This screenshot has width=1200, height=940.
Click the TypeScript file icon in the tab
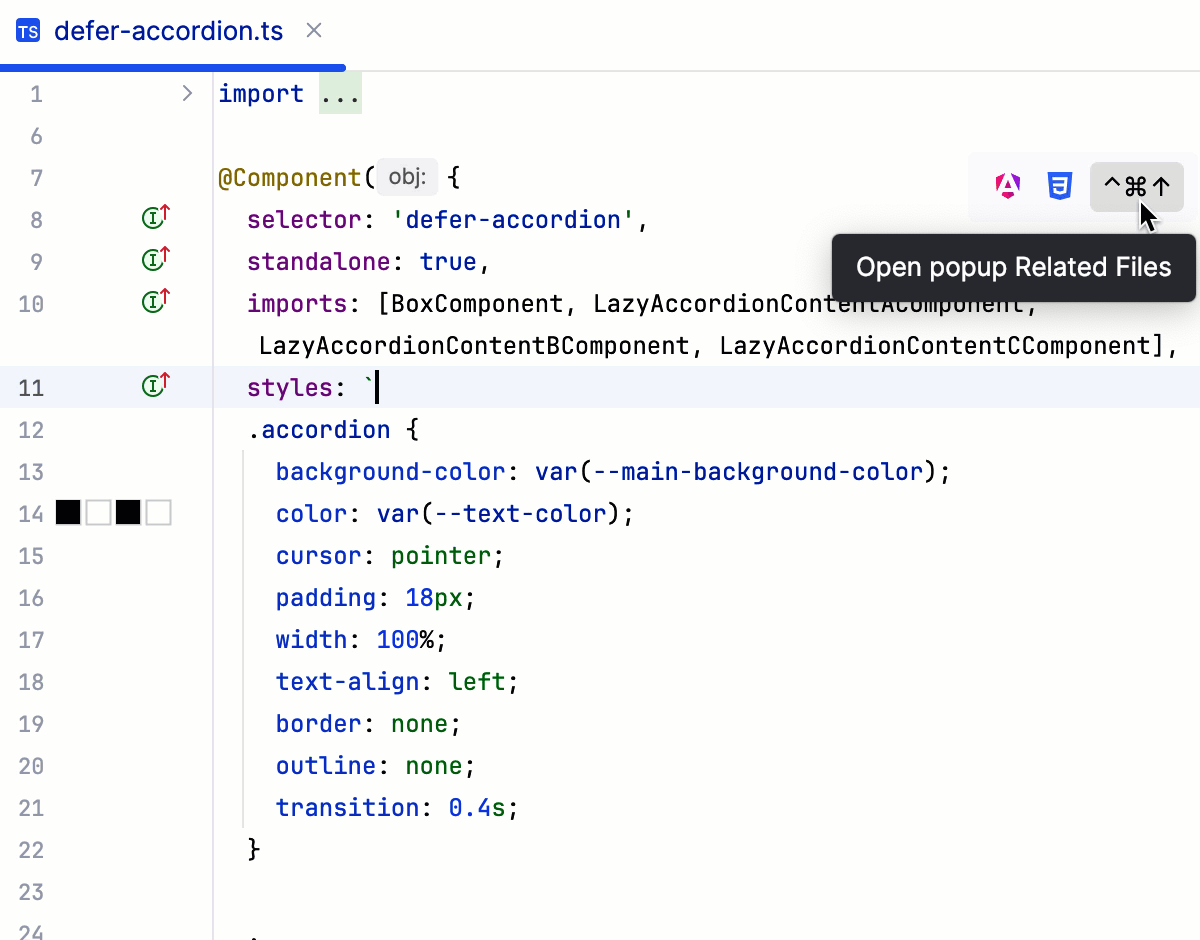point(27,30)
